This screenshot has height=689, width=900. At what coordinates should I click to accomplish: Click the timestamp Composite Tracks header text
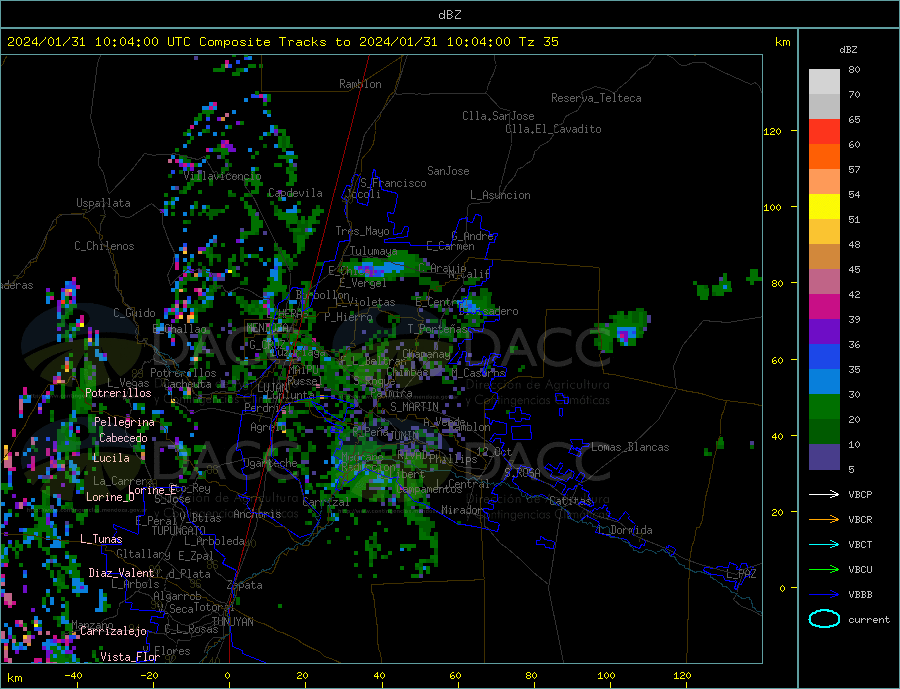tap(283, 42)
